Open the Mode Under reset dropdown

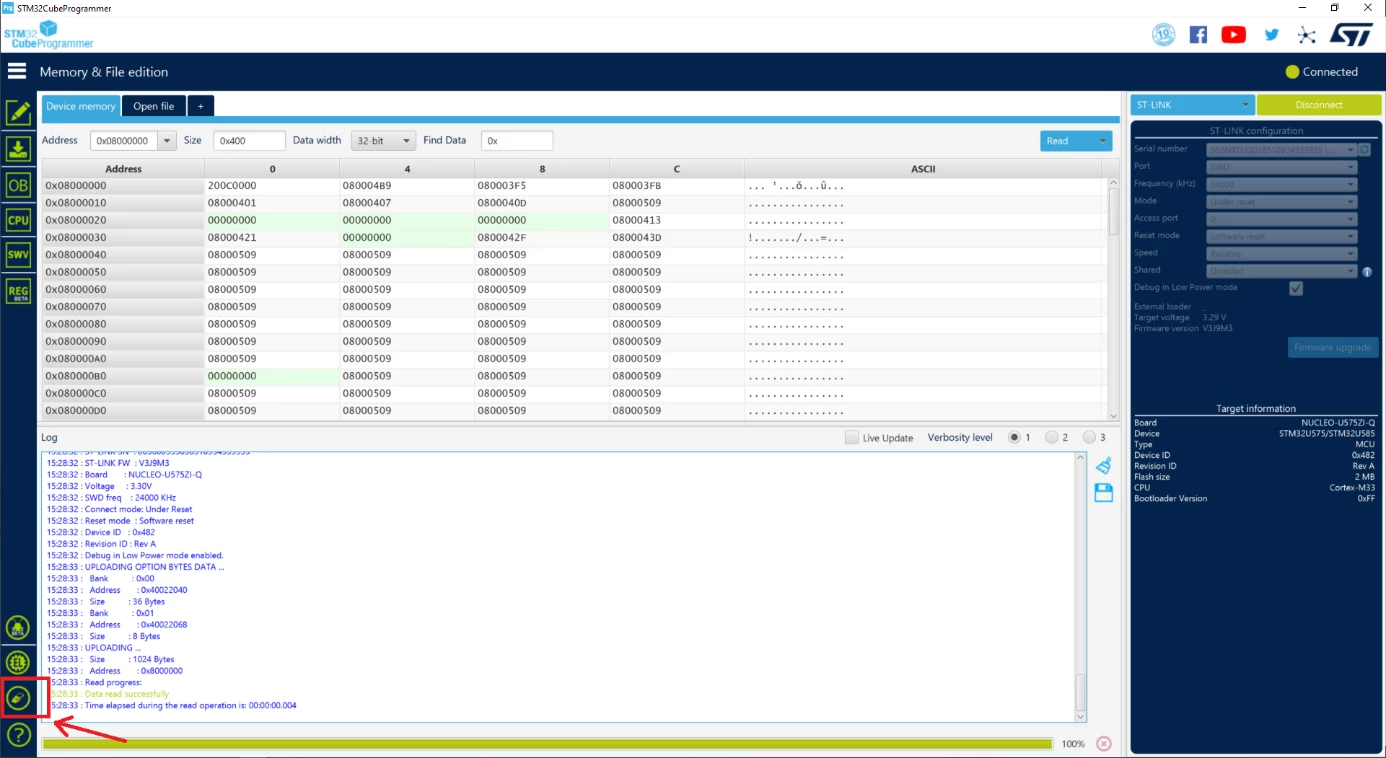tap(1282, 201)
